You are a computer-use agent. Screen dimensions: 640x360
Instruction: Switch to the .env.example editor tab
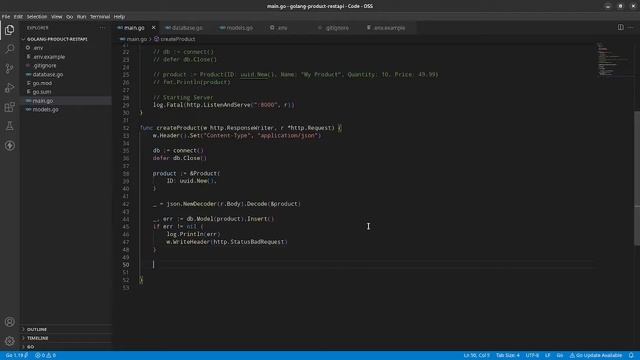pos(389,28)
